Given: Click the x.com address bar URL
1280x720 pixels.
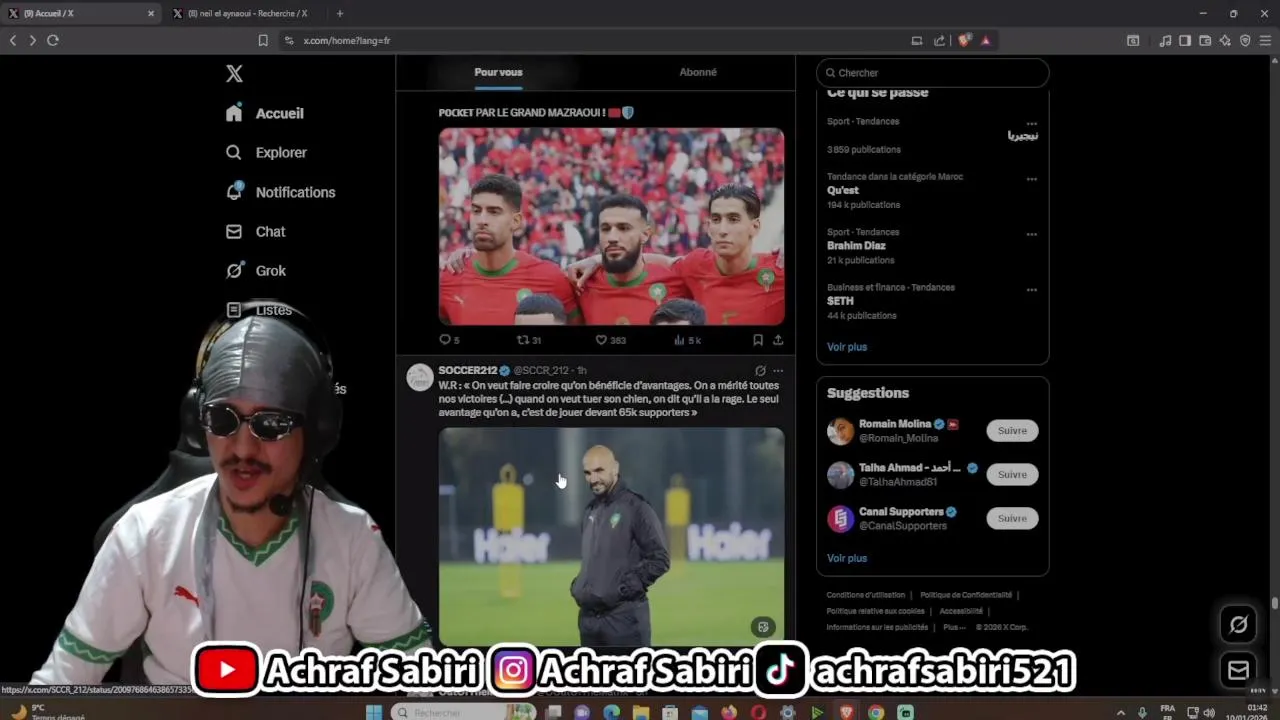Looking at the screenshot, I should 346,41.
